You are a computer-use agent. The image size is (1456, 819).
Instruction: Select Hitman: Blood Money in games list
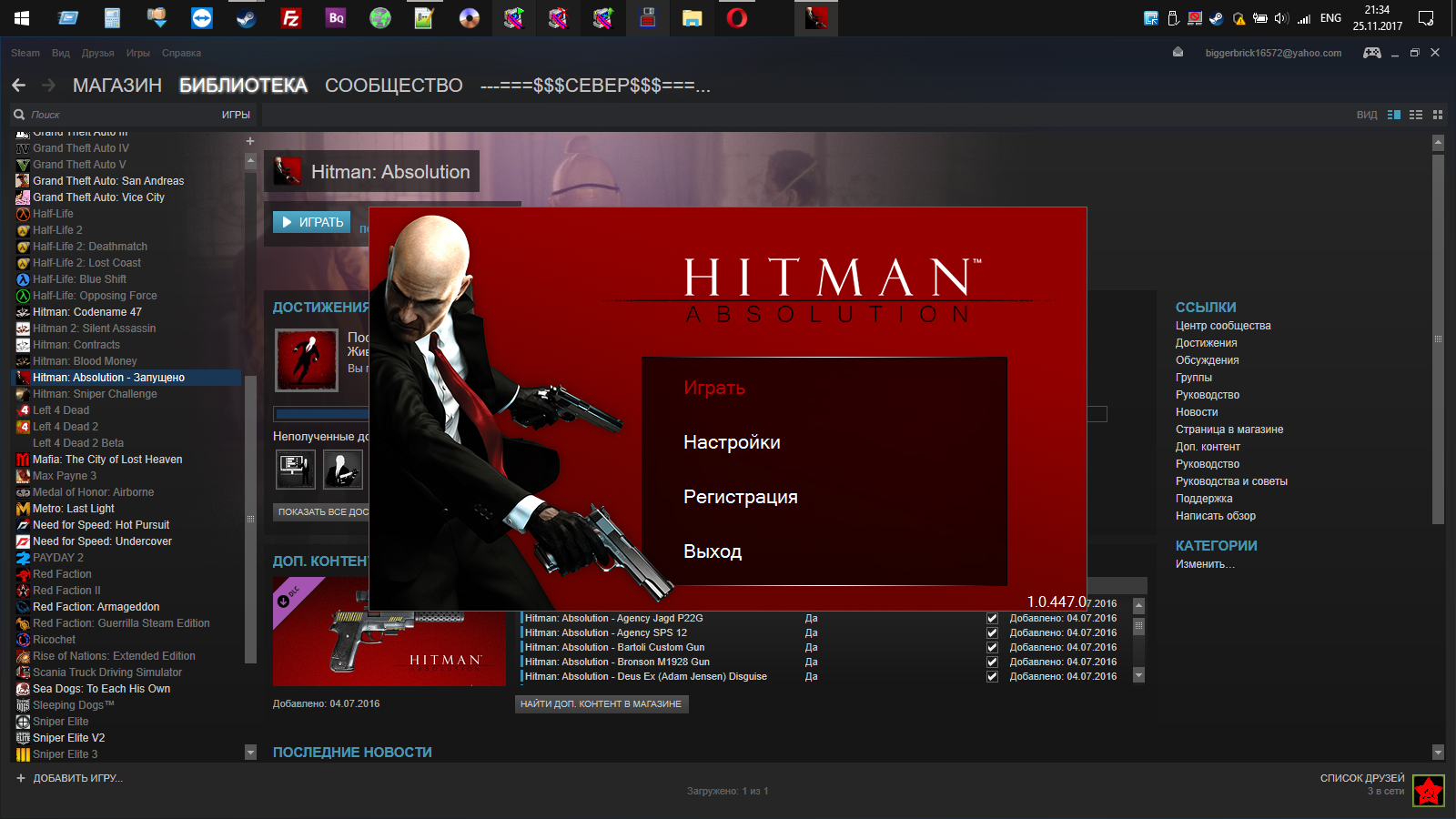pyautogui.click(x=85, y=361)
